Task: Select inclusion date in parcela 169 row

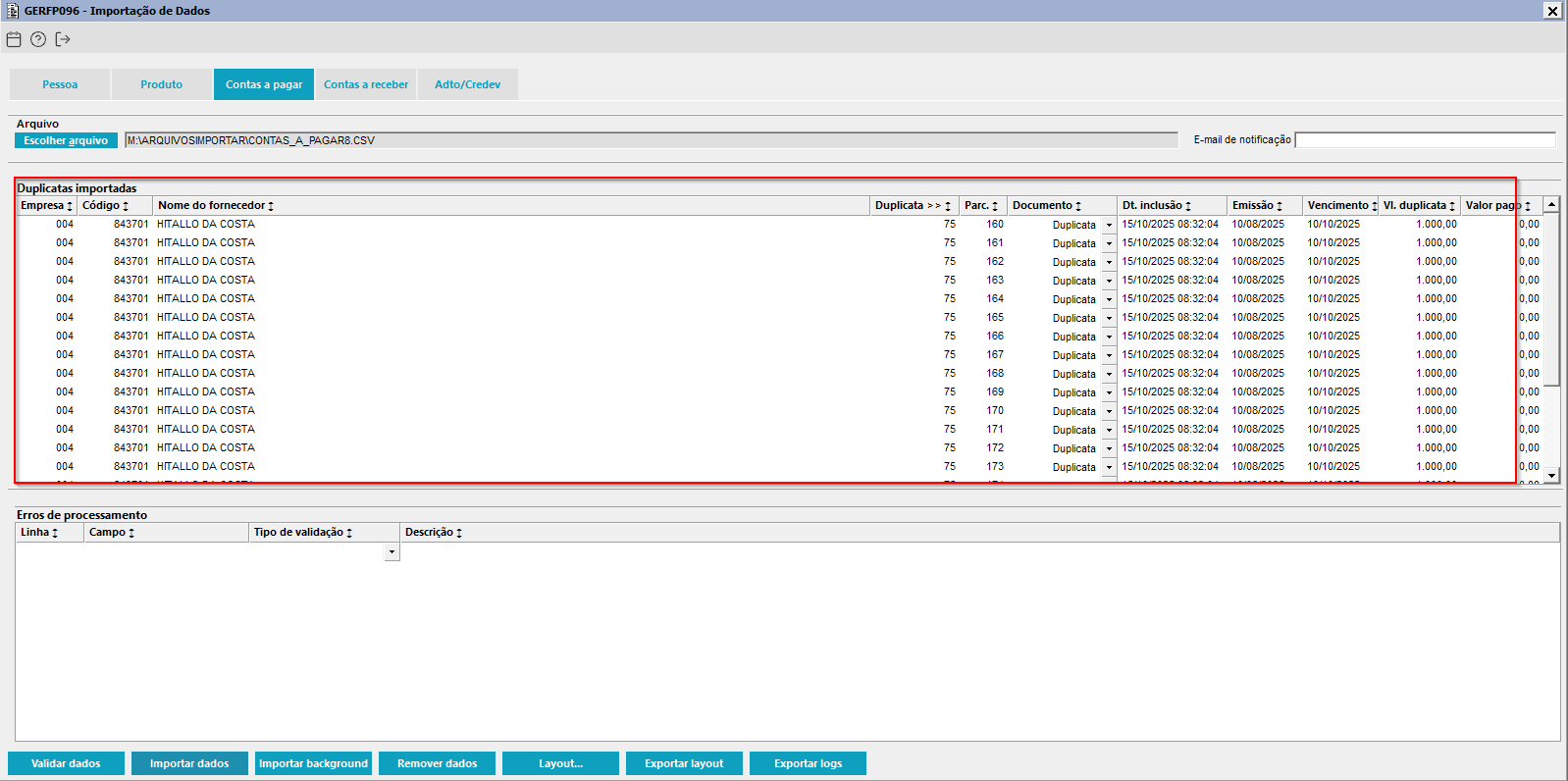Action: pyautogui.click(x=1171, y=392)
